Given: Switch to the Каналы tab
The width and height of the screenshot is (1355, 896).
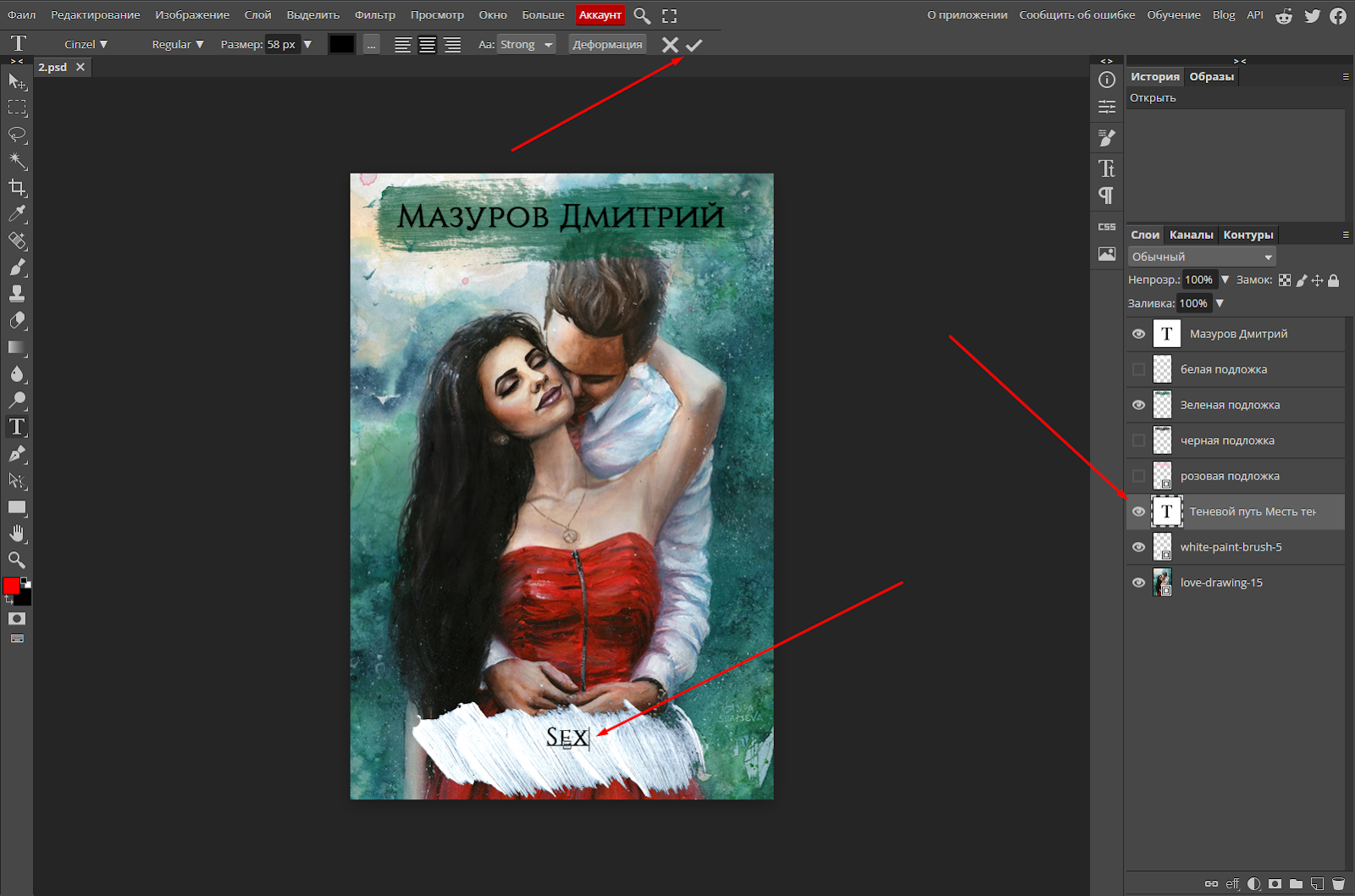Looking at the screenshot, I should coord(1191,235).
